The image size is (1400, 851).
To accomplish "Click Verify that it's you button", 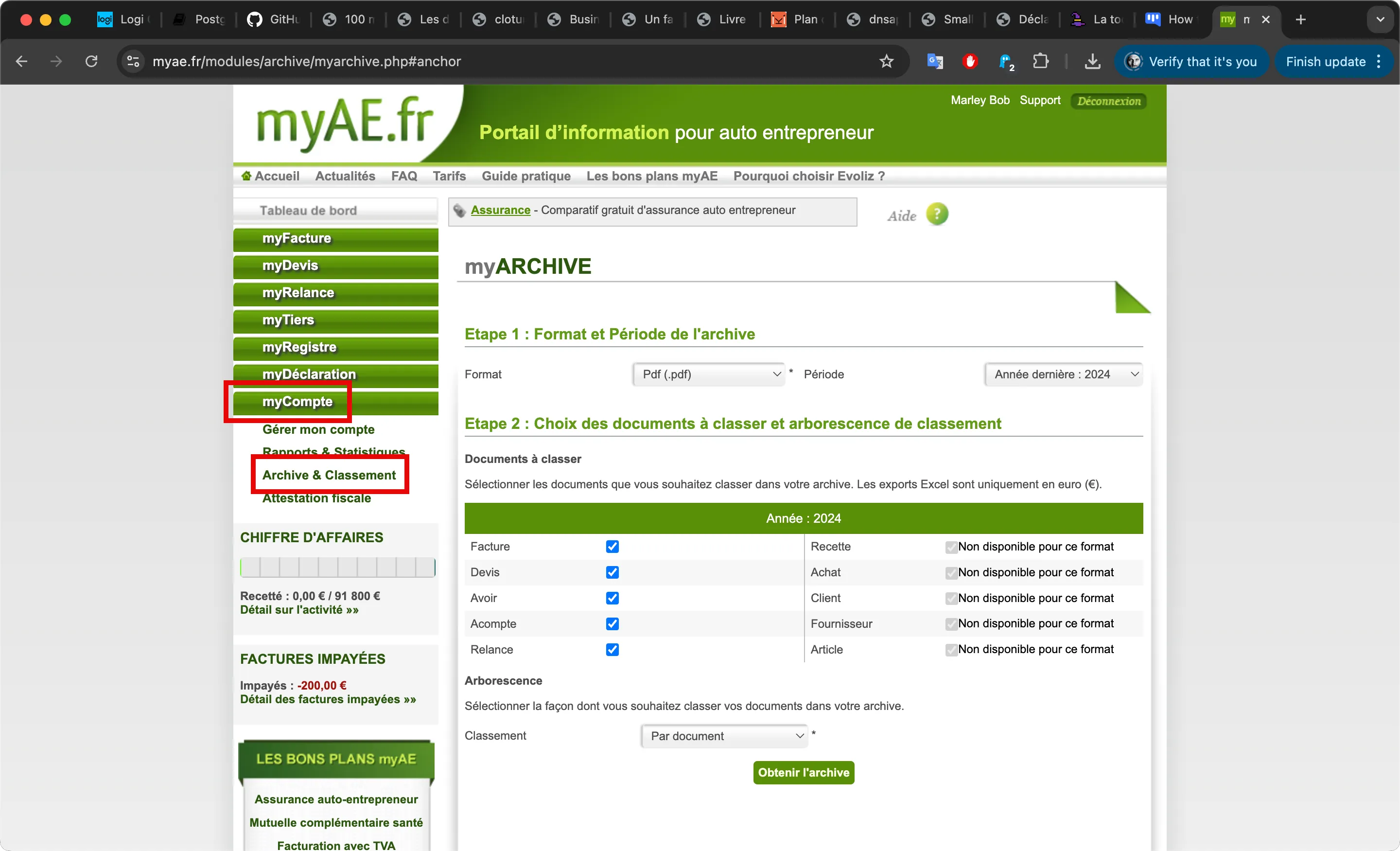I will [1191, 61].
